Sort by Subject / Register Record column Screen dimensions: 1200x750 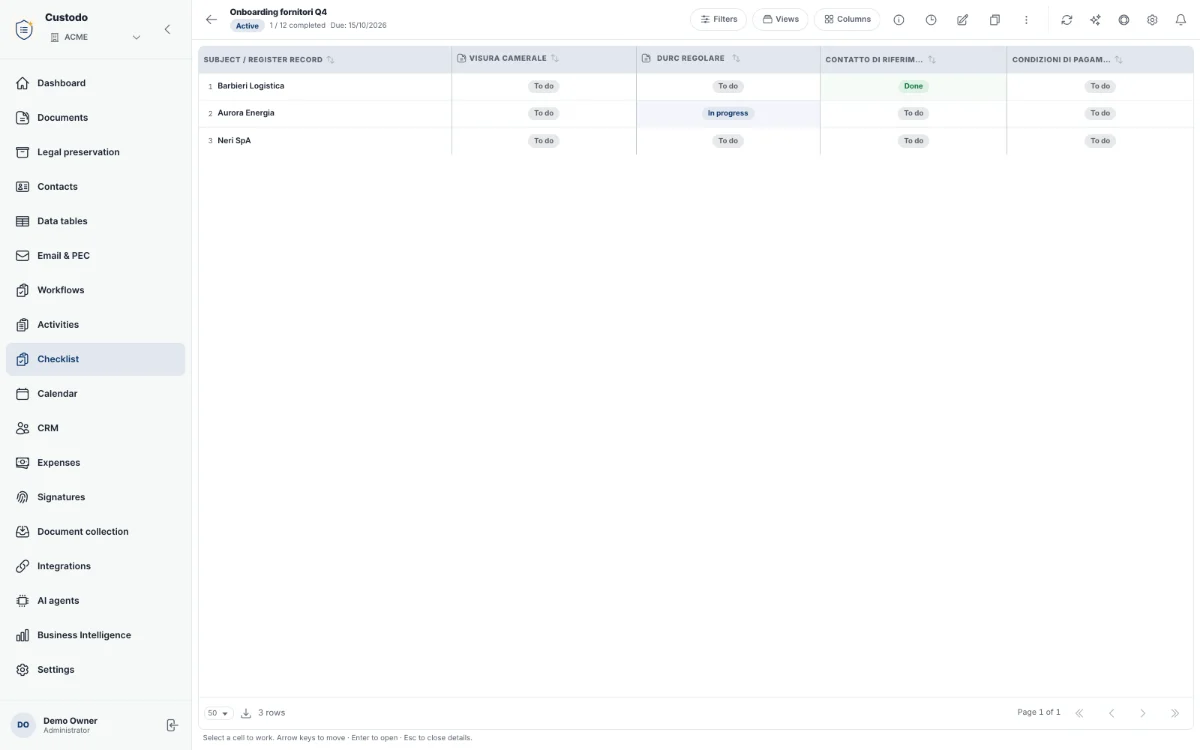(x=330, y=60)
